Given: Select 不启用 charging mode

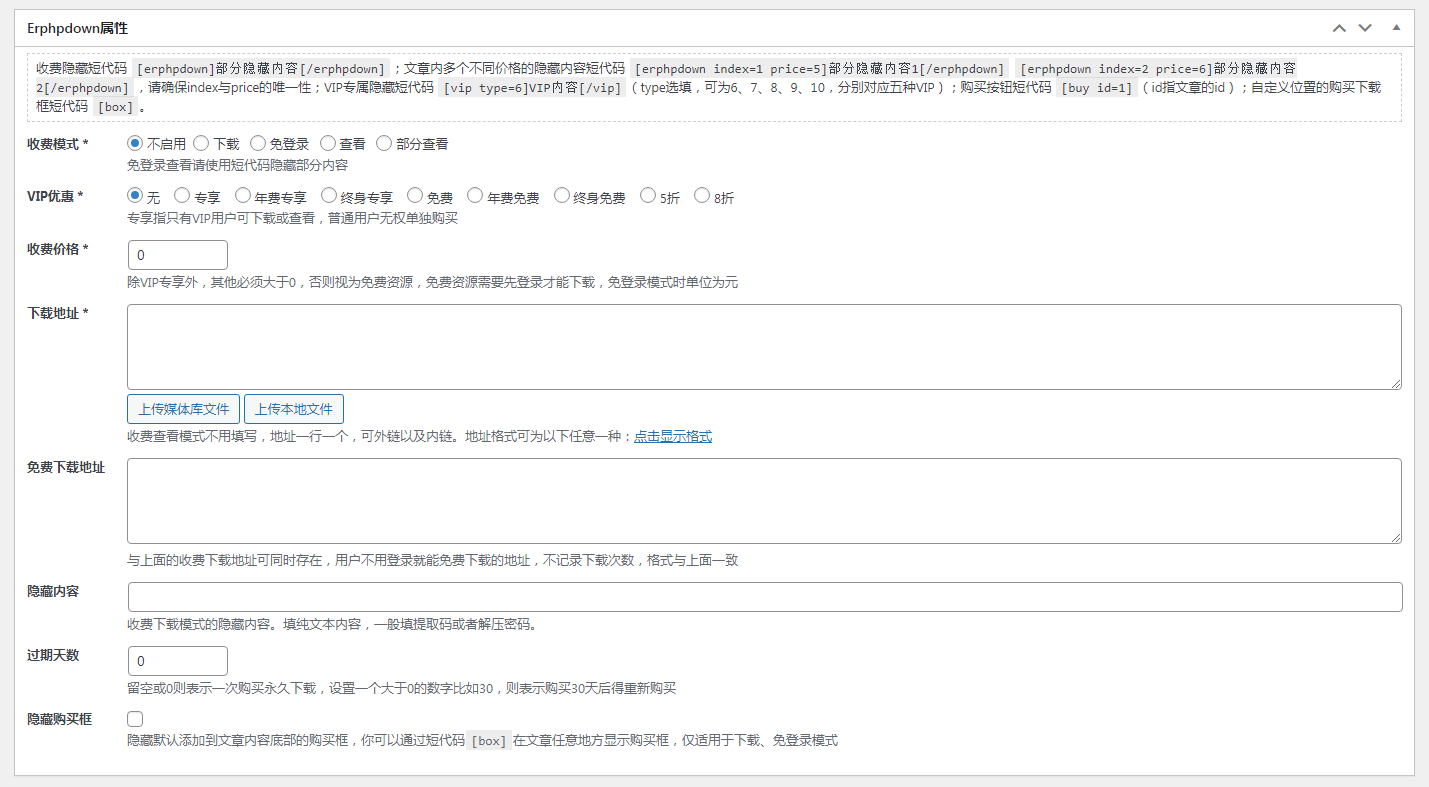Looking at the screenshot, I should (x=135, y=143).
